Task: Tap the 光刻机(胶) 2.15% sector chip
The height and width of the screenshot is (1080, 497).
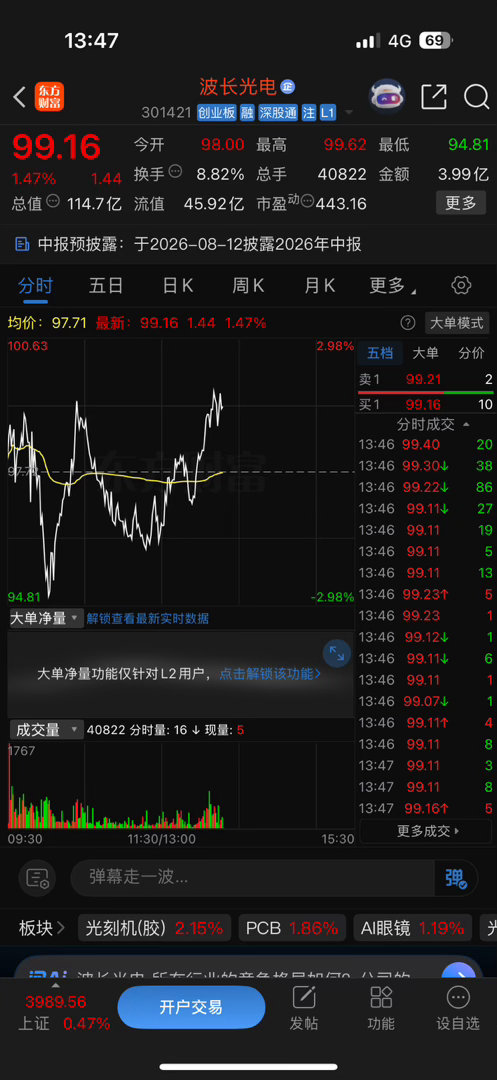Action: tap(154, 928)
